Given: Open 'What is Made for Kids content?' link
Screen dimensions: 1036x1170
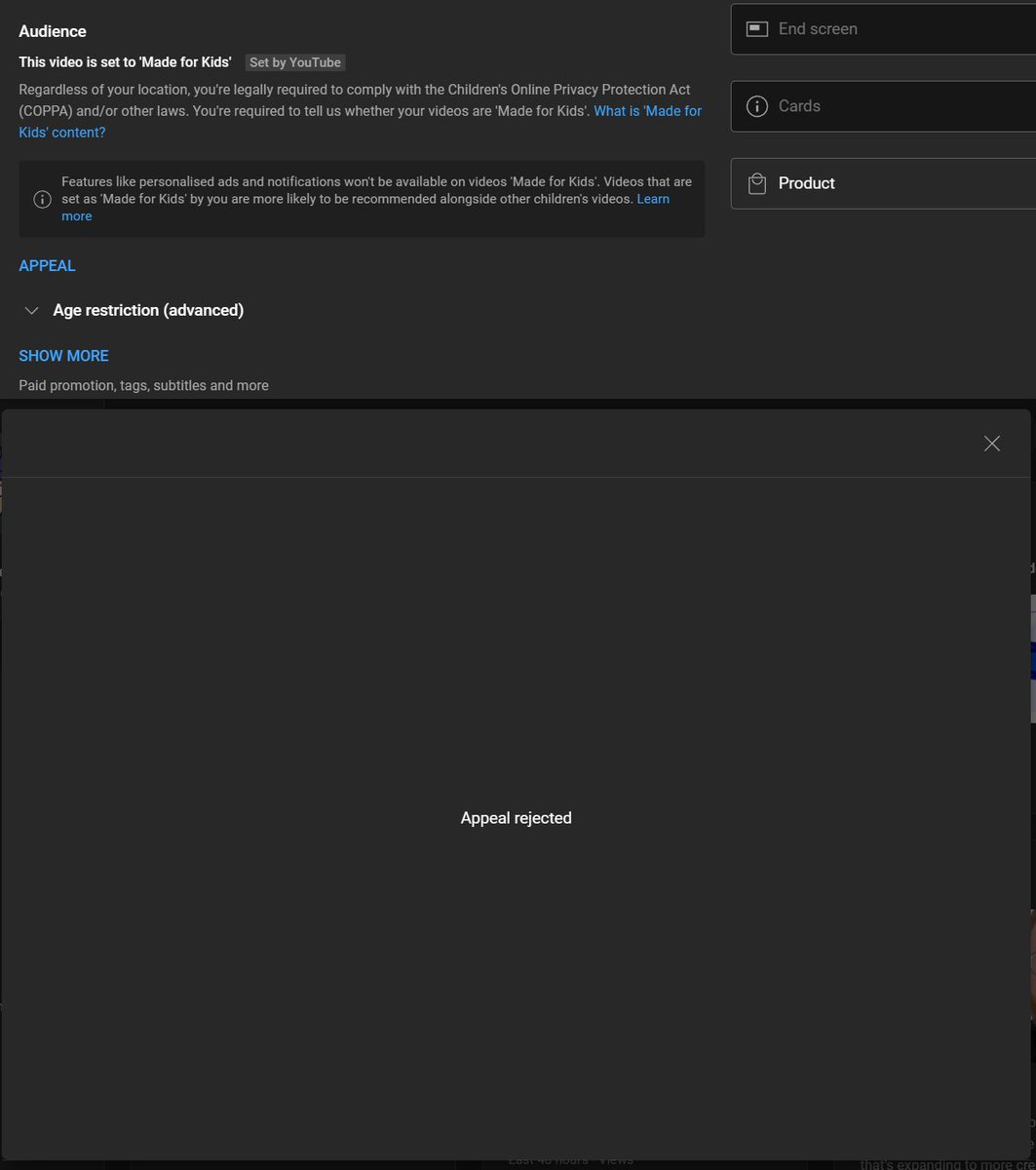Looking at the screenshot, I should point(360,122).
